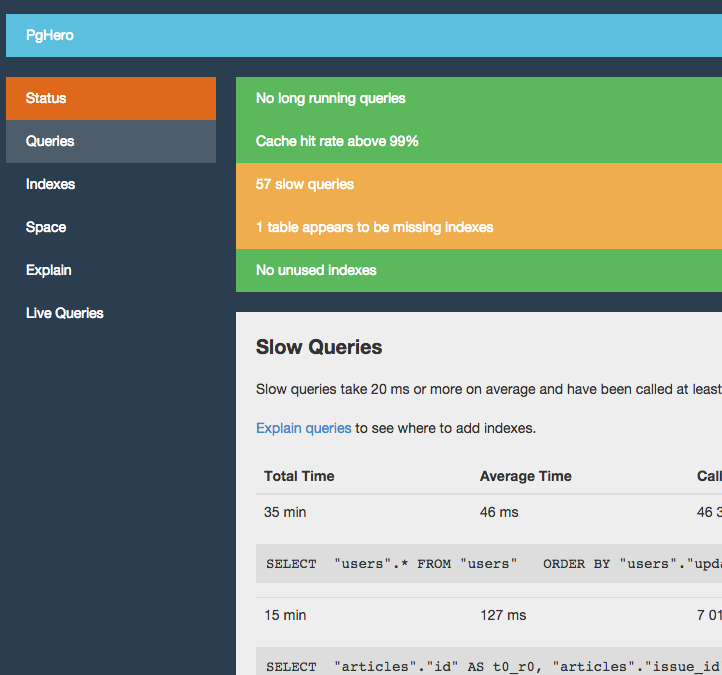This screenshot has width=722, height=675.
Task: Select the Status menu item
Action: 111,99
